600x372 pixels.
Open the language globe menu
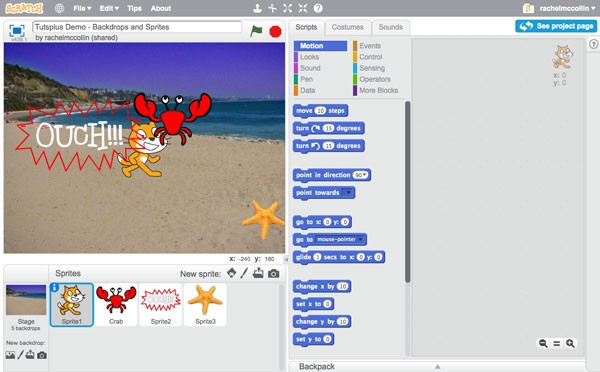pyautogui.click(x=59, y=8)
